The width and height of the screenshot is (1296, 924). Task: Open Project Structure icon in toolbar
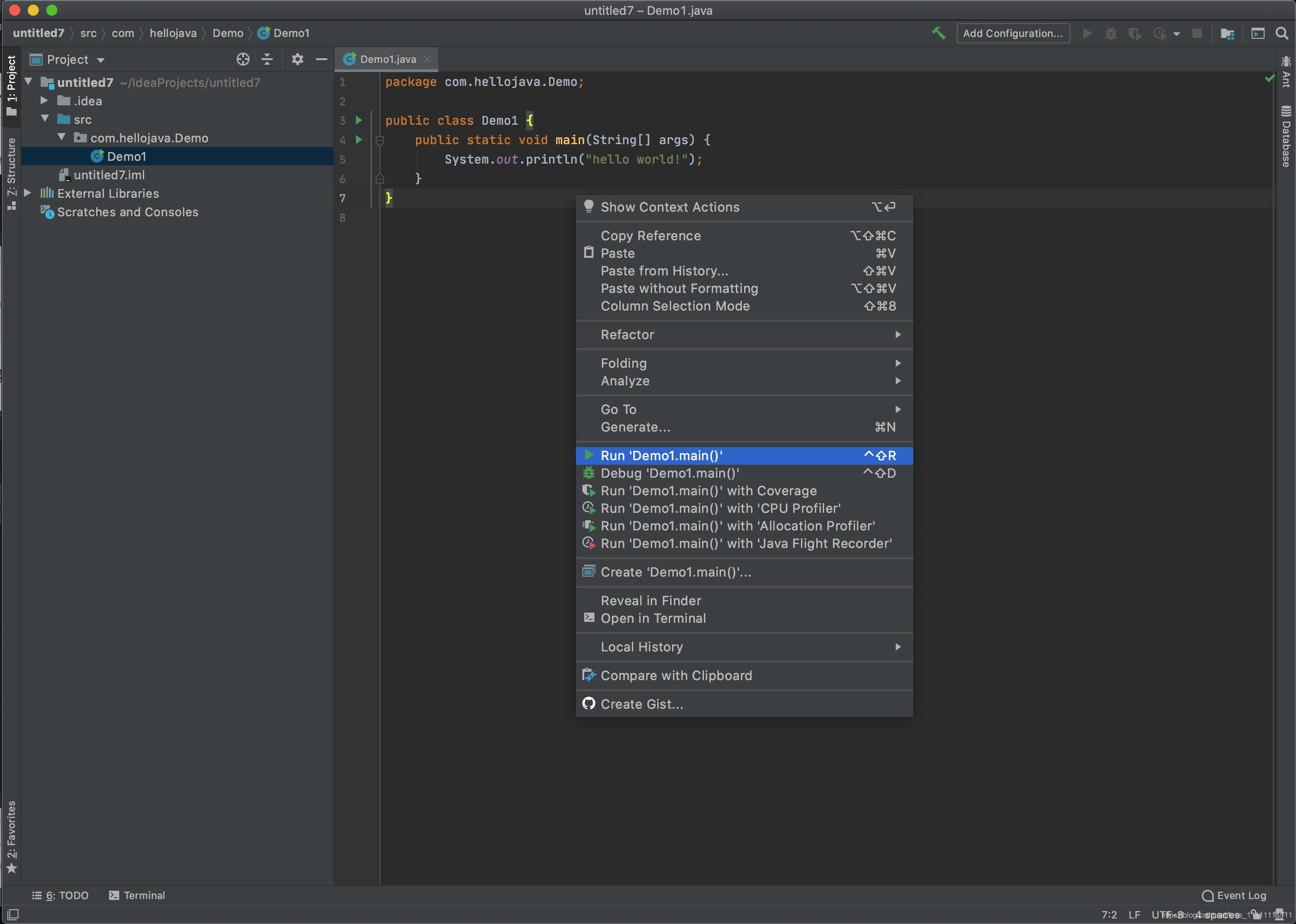1227,34
